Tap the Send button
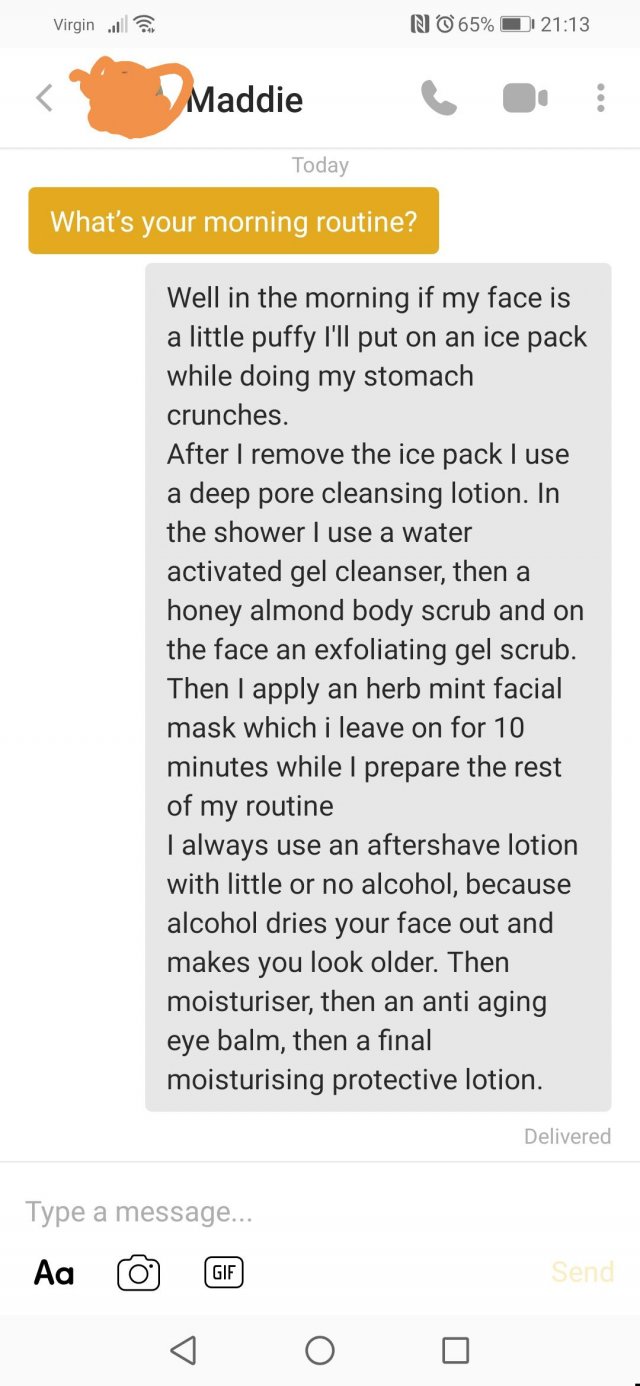 pyautogui.click(x=582, y=1272)
